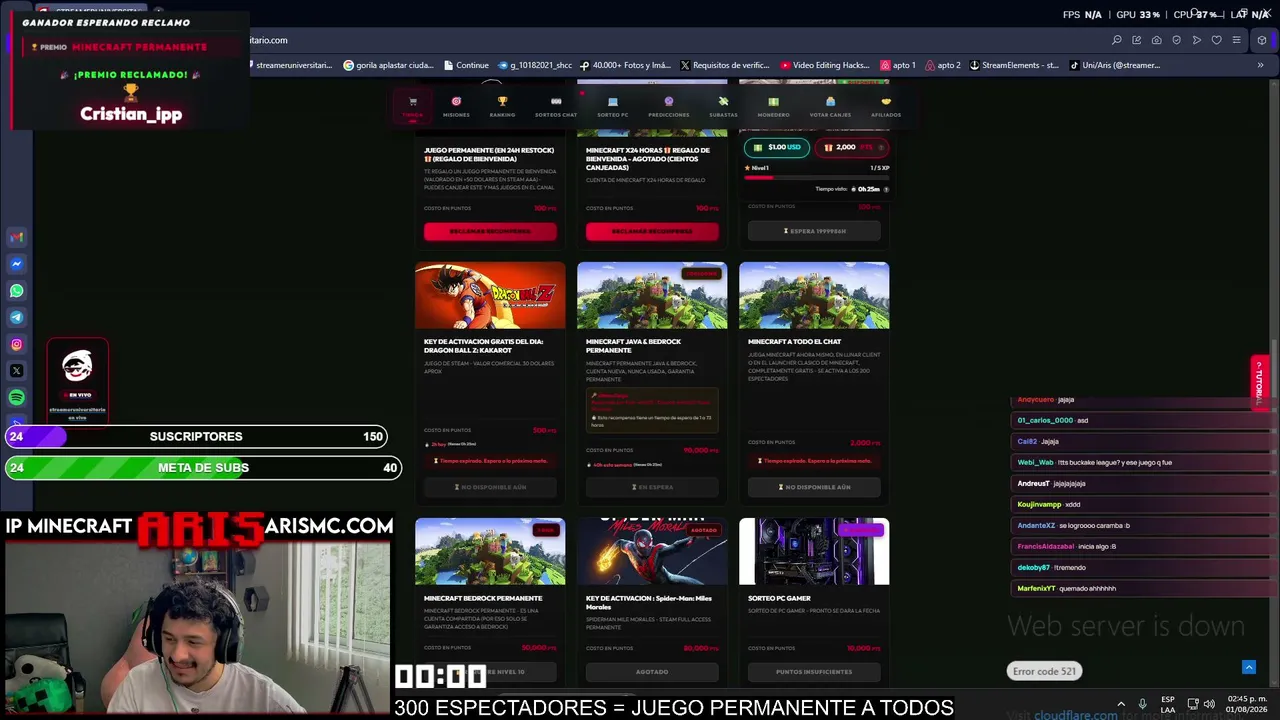
Task: Open Spider-Man Miles Morales image
Action: point(652,551)
